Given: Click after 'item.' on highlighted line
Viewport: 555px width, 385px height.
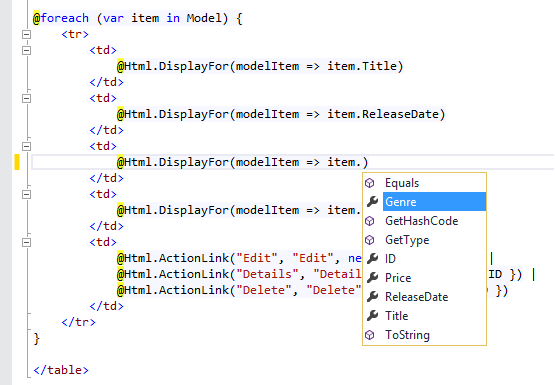Looking at the screenshot, I should [x=361, y=162].
